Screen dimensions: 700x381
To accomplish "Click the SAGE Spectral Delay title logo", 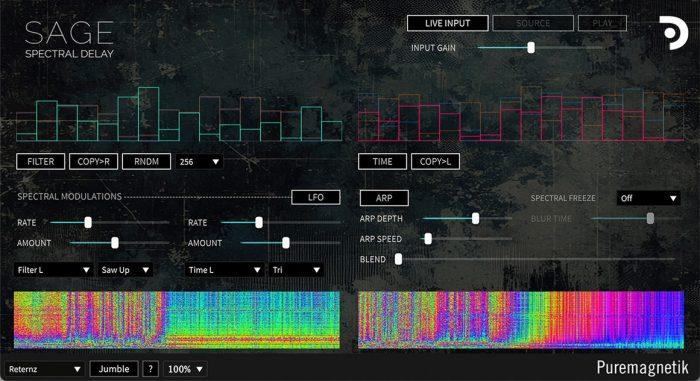I will tap(69, 39).
